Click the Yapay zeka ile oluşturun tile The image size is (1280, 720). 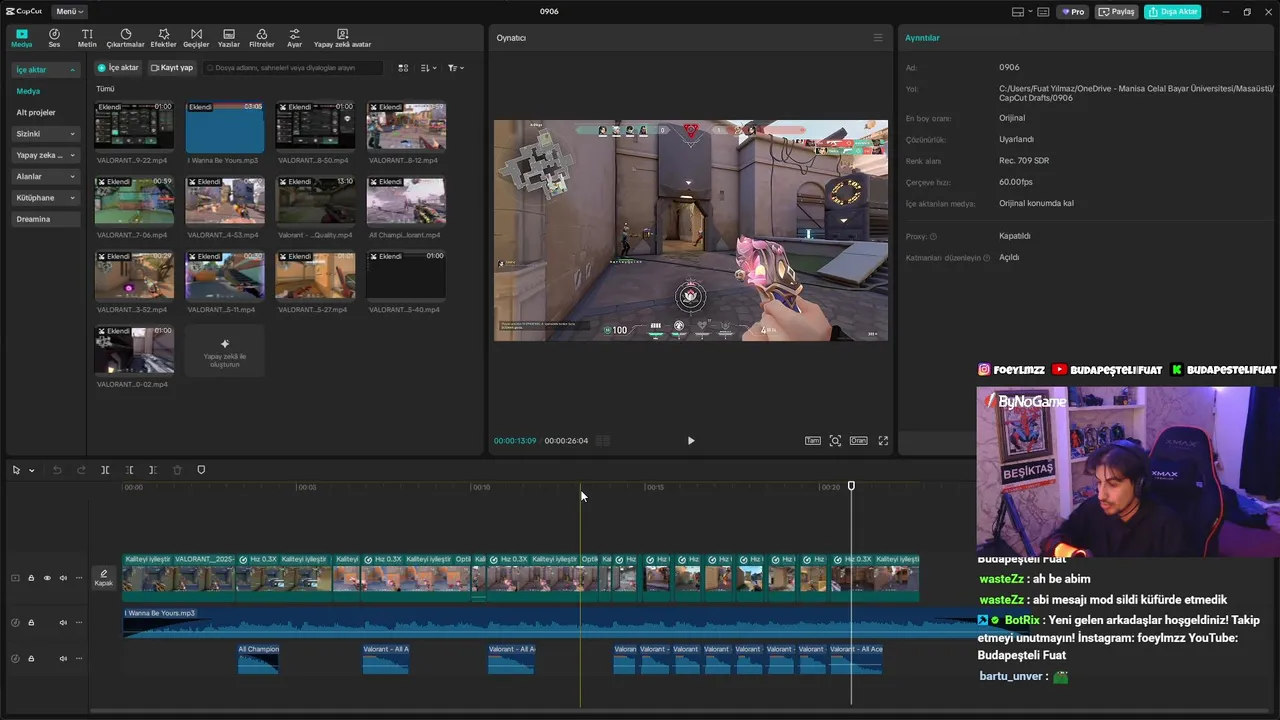tap(225, 350)
